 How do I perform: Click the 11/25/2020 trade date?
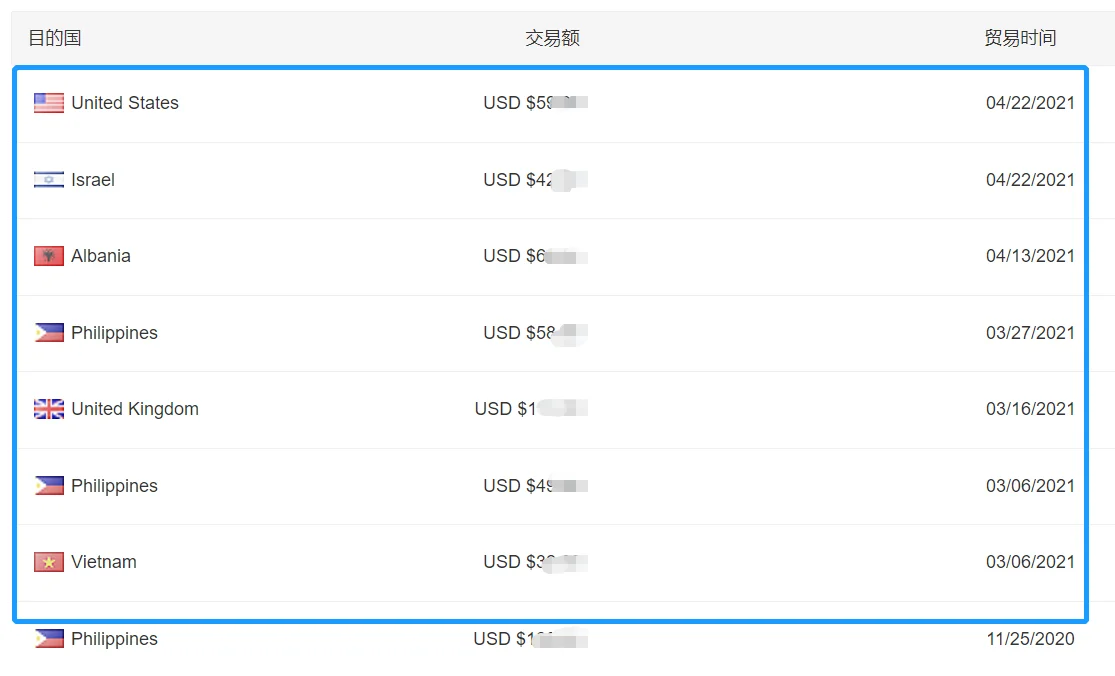tap(1030, 639)
